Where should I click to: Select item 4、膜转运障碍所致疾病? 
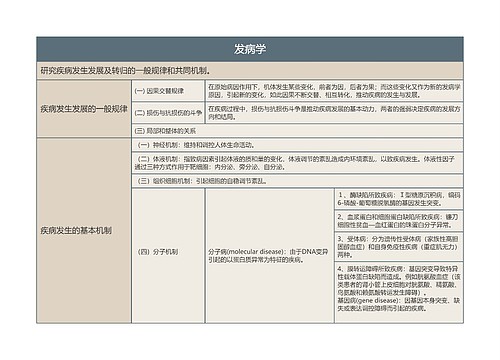(399, 293)
